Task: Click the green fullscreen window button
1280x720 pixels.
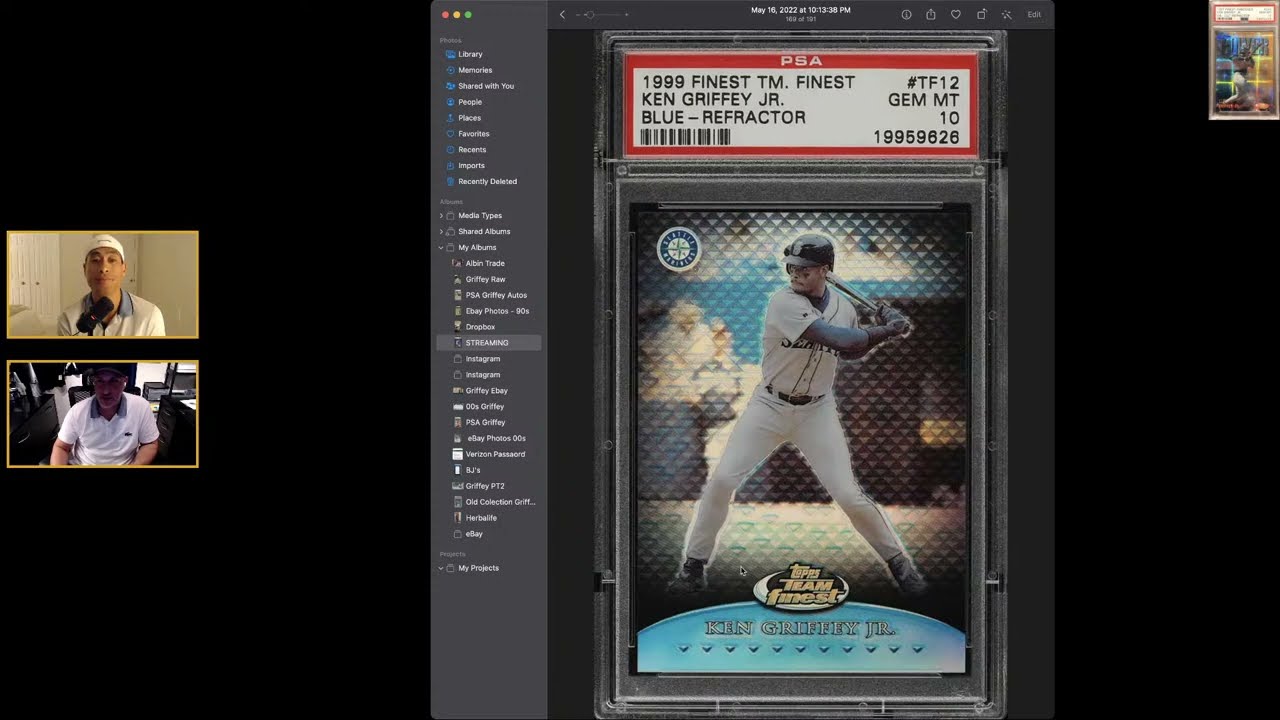Action: coord(468,15)
